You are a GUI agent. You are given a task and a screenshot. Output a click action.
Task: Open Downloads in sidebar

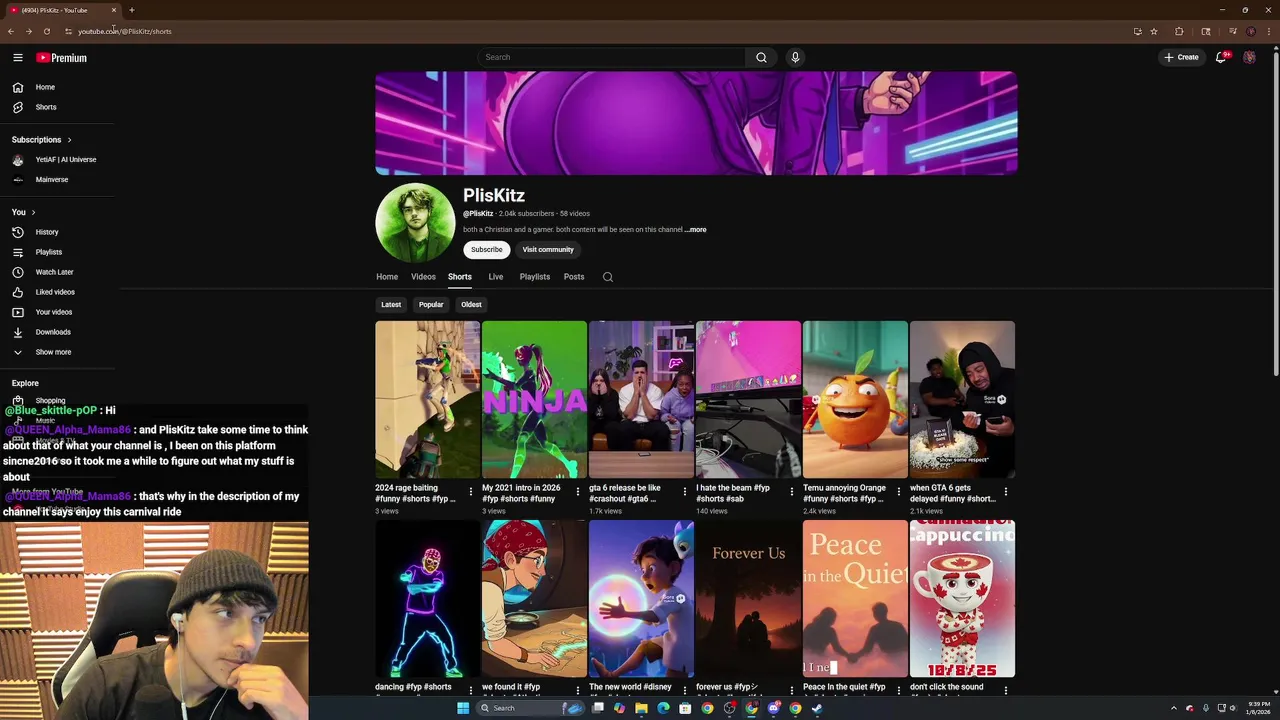pos(52,332)
